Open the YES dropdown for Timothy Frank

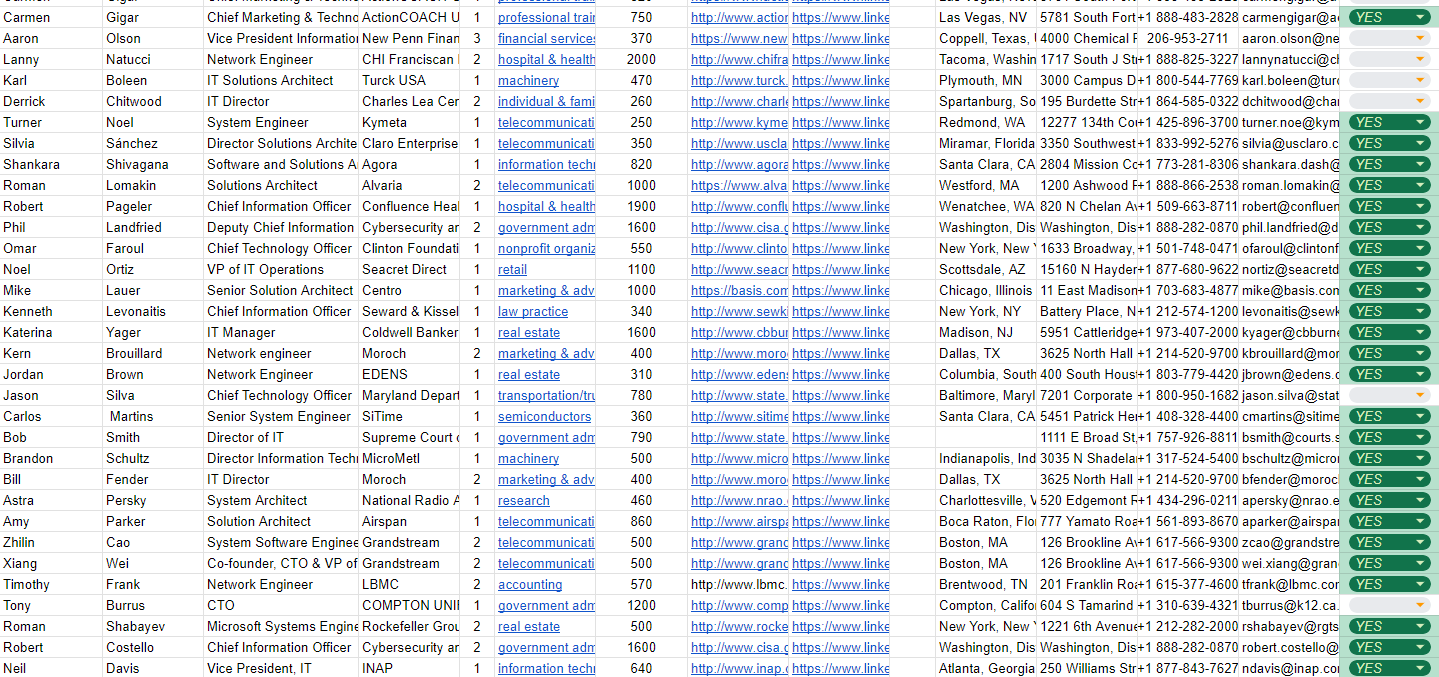click(1389, 584)
